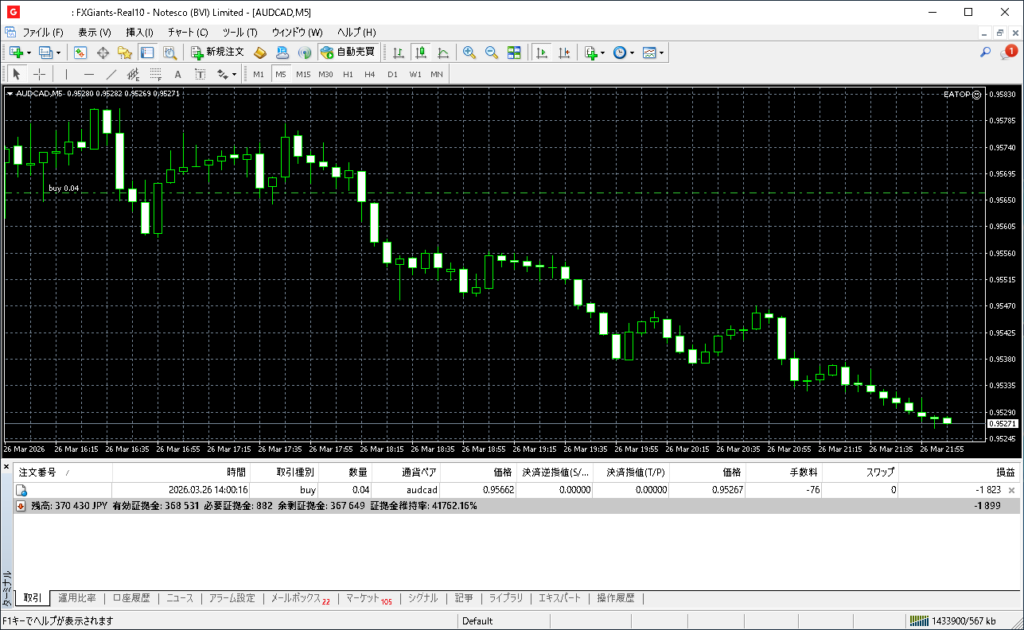
Task: Toggle 自動売買 auto trading button
Action: [347, 52]
